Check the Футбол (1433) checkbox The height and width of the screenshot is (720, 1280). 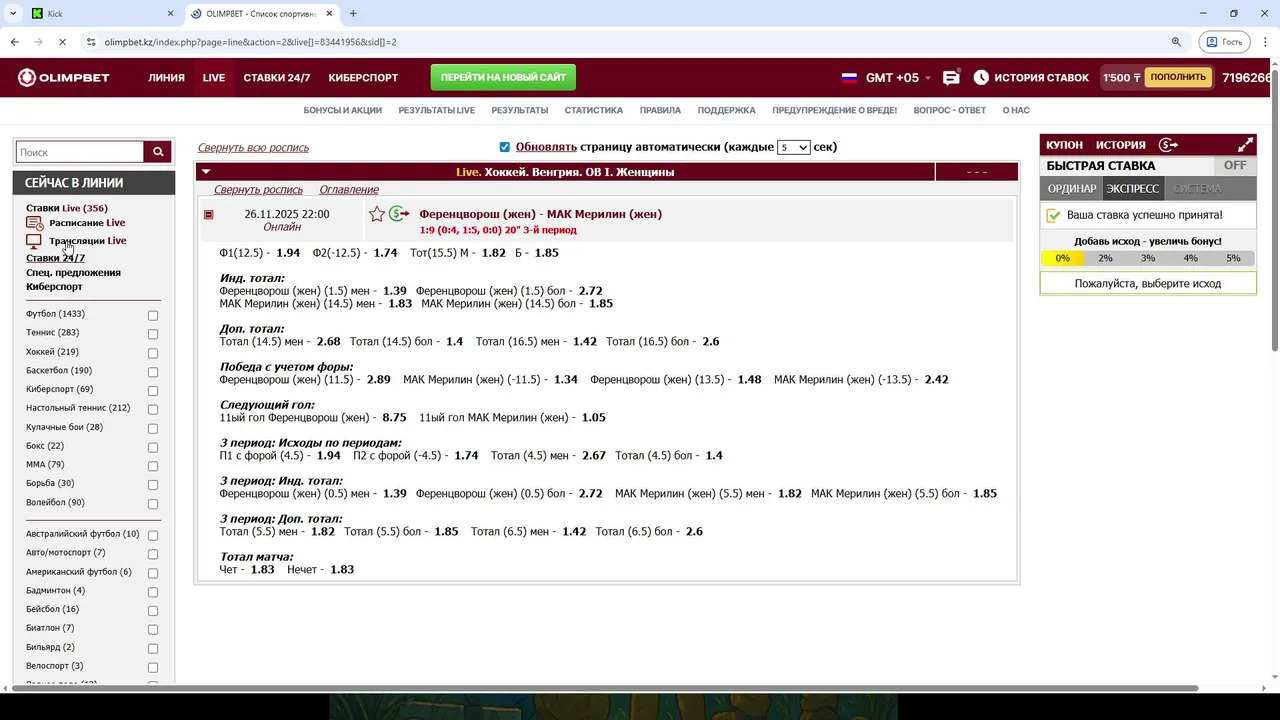tap(153, 315)
